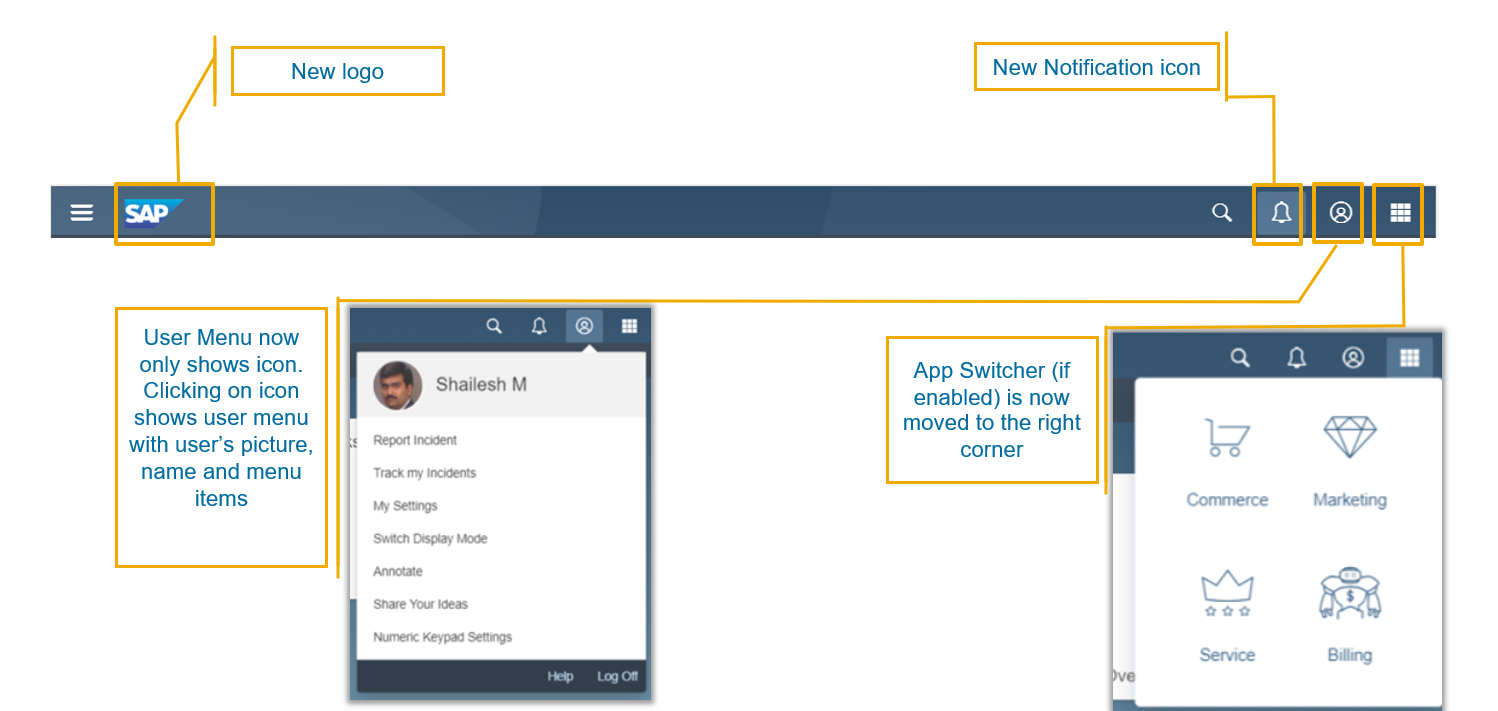Click the Help link in user menu footer
The height and width of the screenshot is (711, 1498).
[560, 677]
